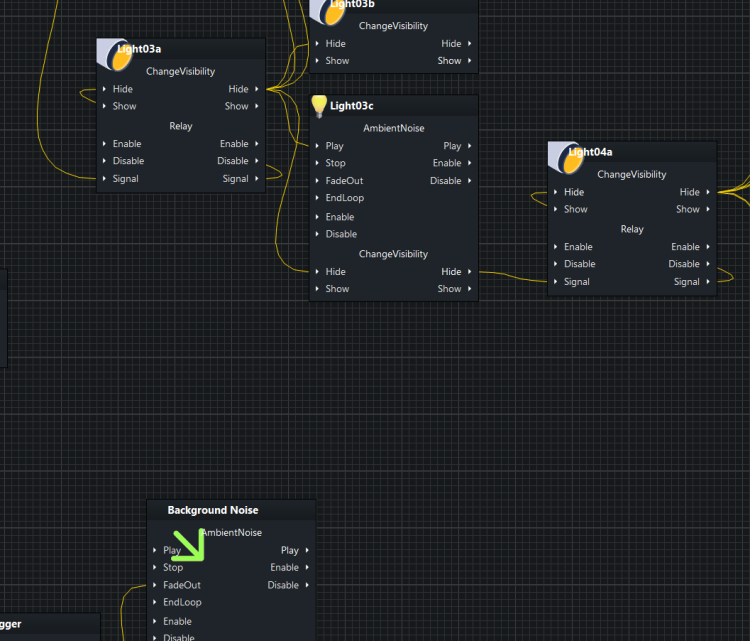The image size is (750, 641).
Task: Click AmbientNoise section label in Light03c
Action: [x=393, y=128]
